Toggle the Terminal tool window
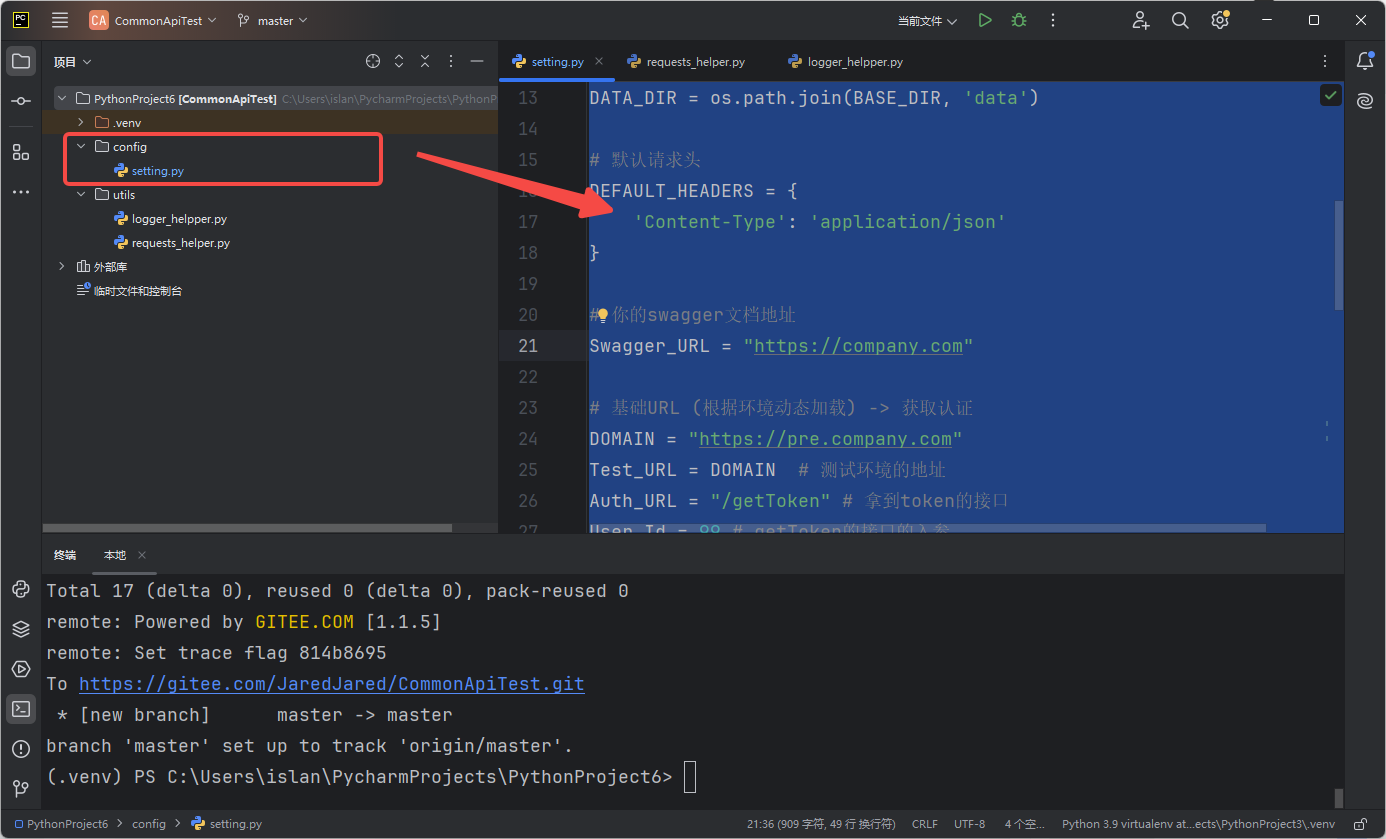This screenshot has height=839, width=1386. click(21, 709)
